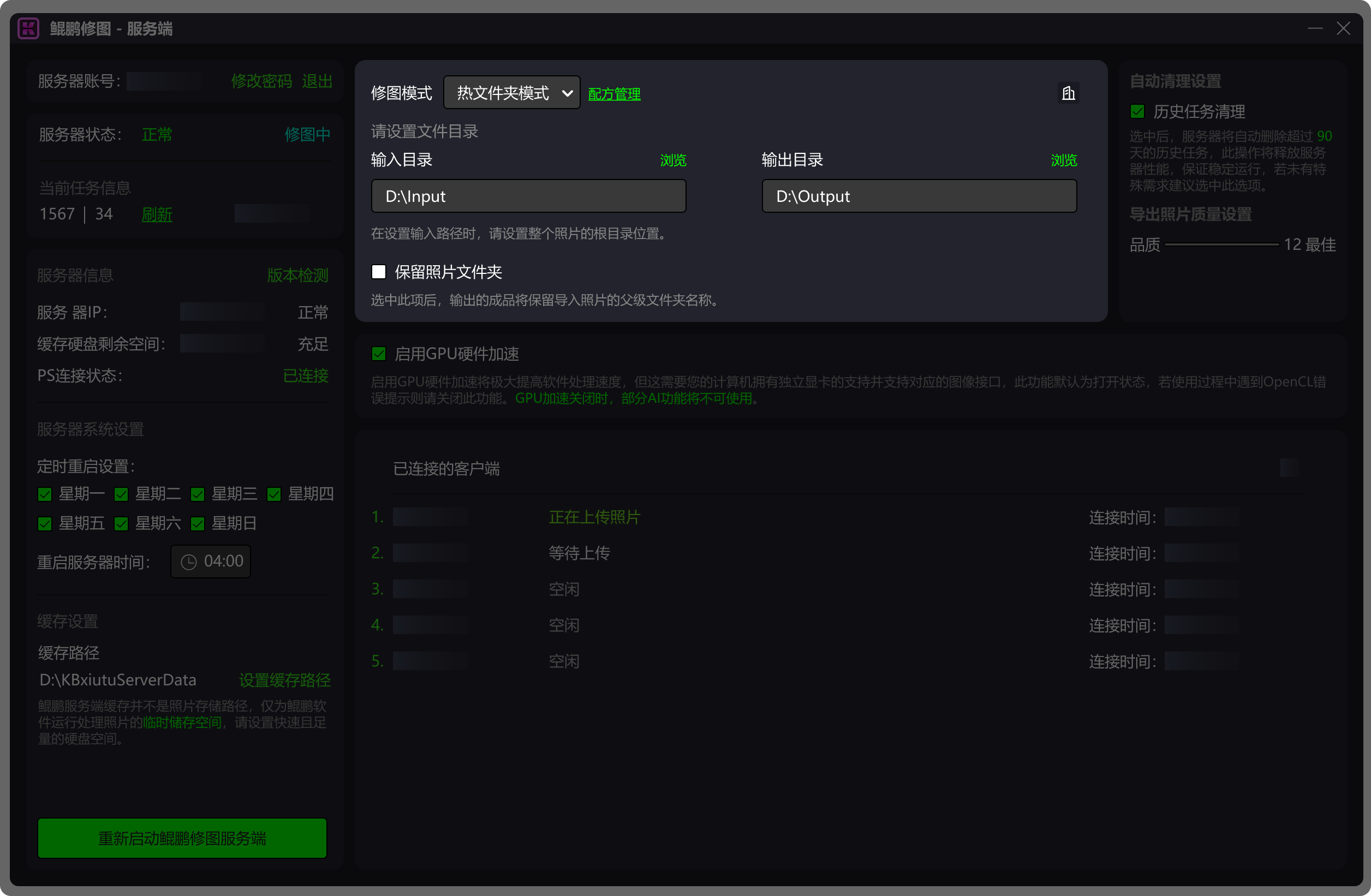Click the Kunpeng app logo icon

point(28,28)
